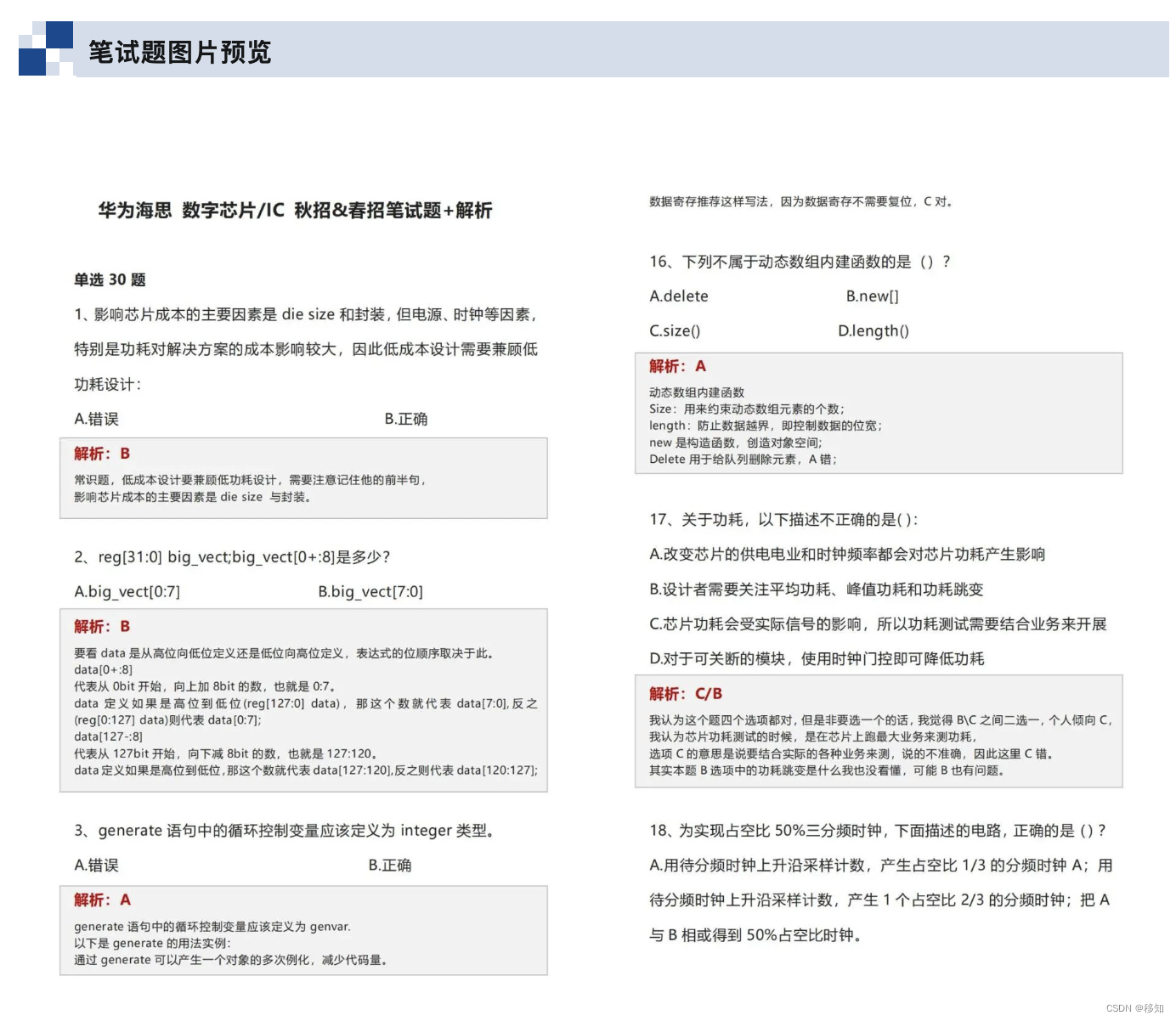1176x1021 pixels.
Task: Click question 16 about 动态数组内建函数
Action: click(x=800, y=262)
